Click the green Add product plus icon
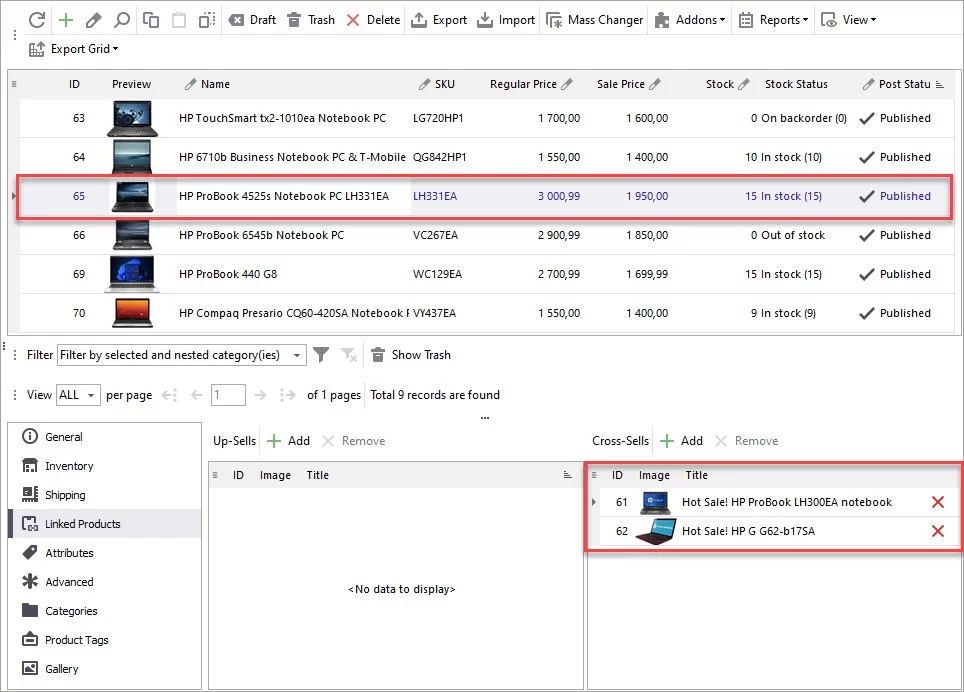The image size is (964, 692). [x=66, y=20]
